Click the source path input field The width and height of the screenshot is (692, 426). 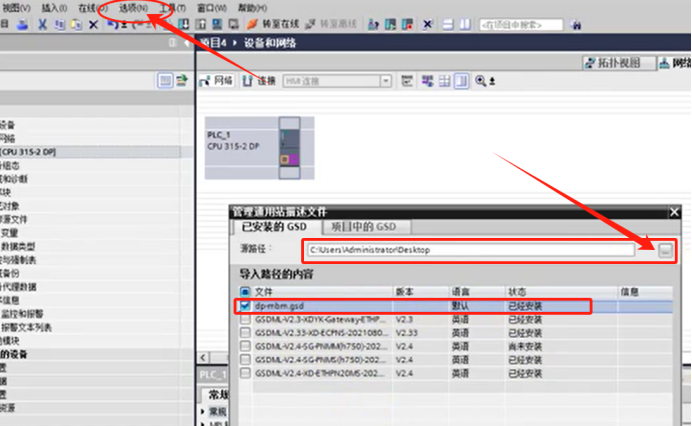pyautogui.click(x=471, y=250)
